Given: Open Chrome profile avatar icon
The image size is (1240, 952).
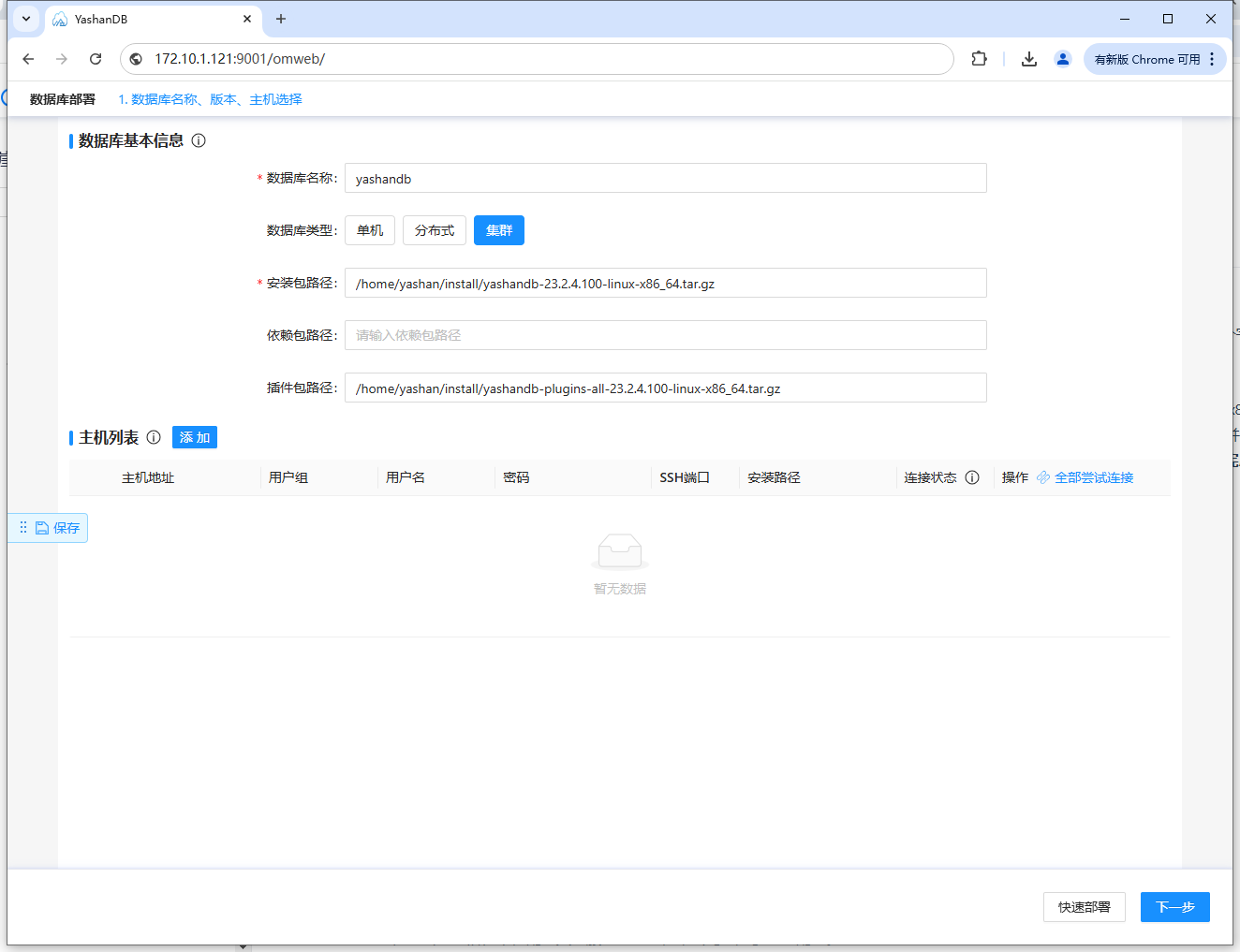Looking at the screenshot, I should [1063, 59].
